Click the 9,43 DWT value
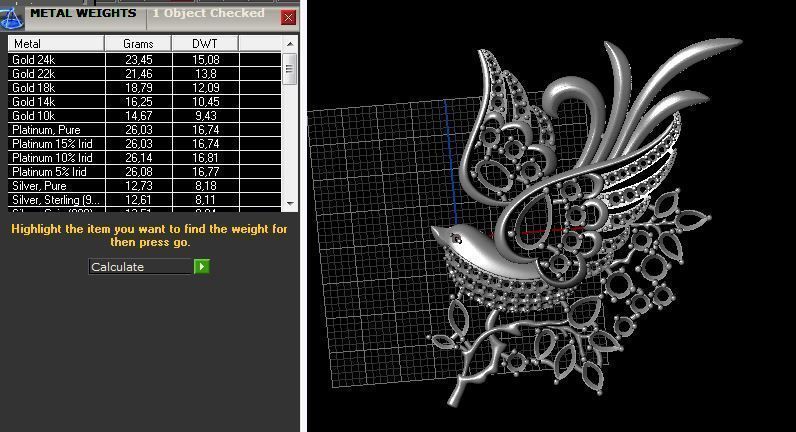Viewport: 796px width, 432px height. coord(206,116)
